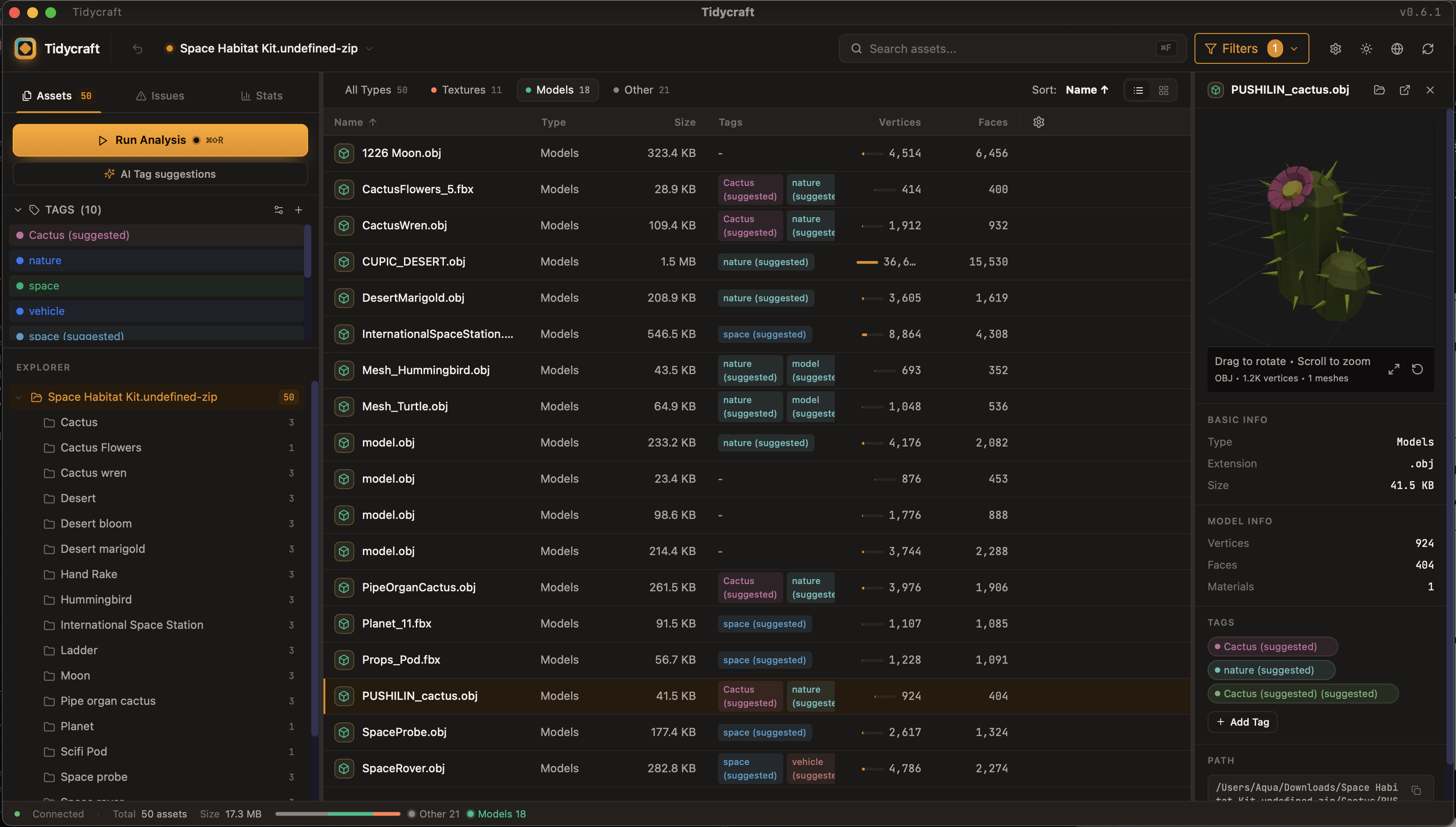
Task: Click storage breakdown bar in status bar
Action: (x=338, y=814)
